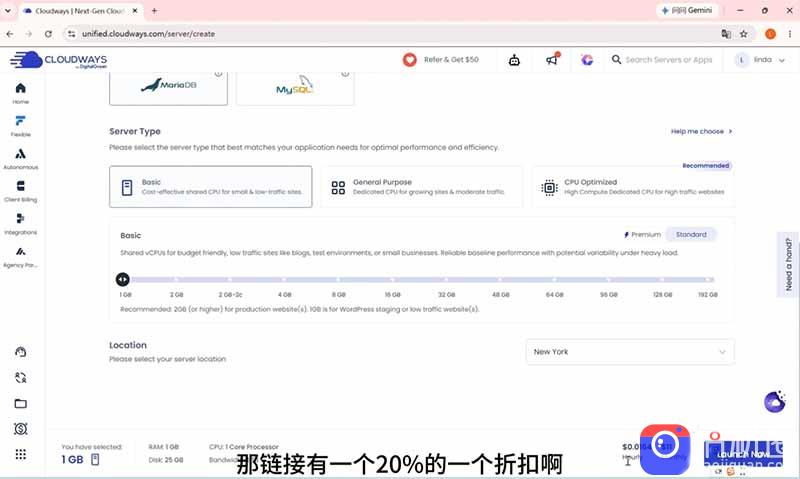Screen dimensions: 800x479
Task: Set slider to 2 GB mark
Action: tap(176, 280)
